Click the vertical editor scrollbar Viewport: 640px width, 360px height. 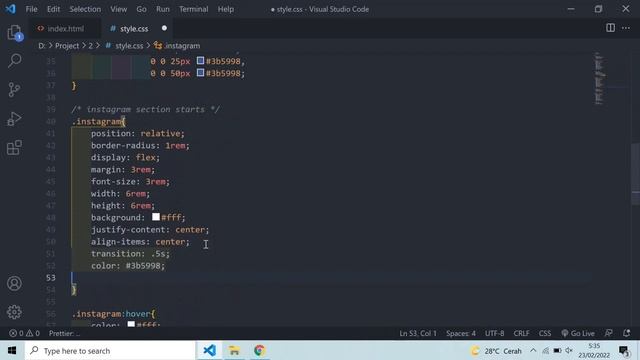pos(636,174)
